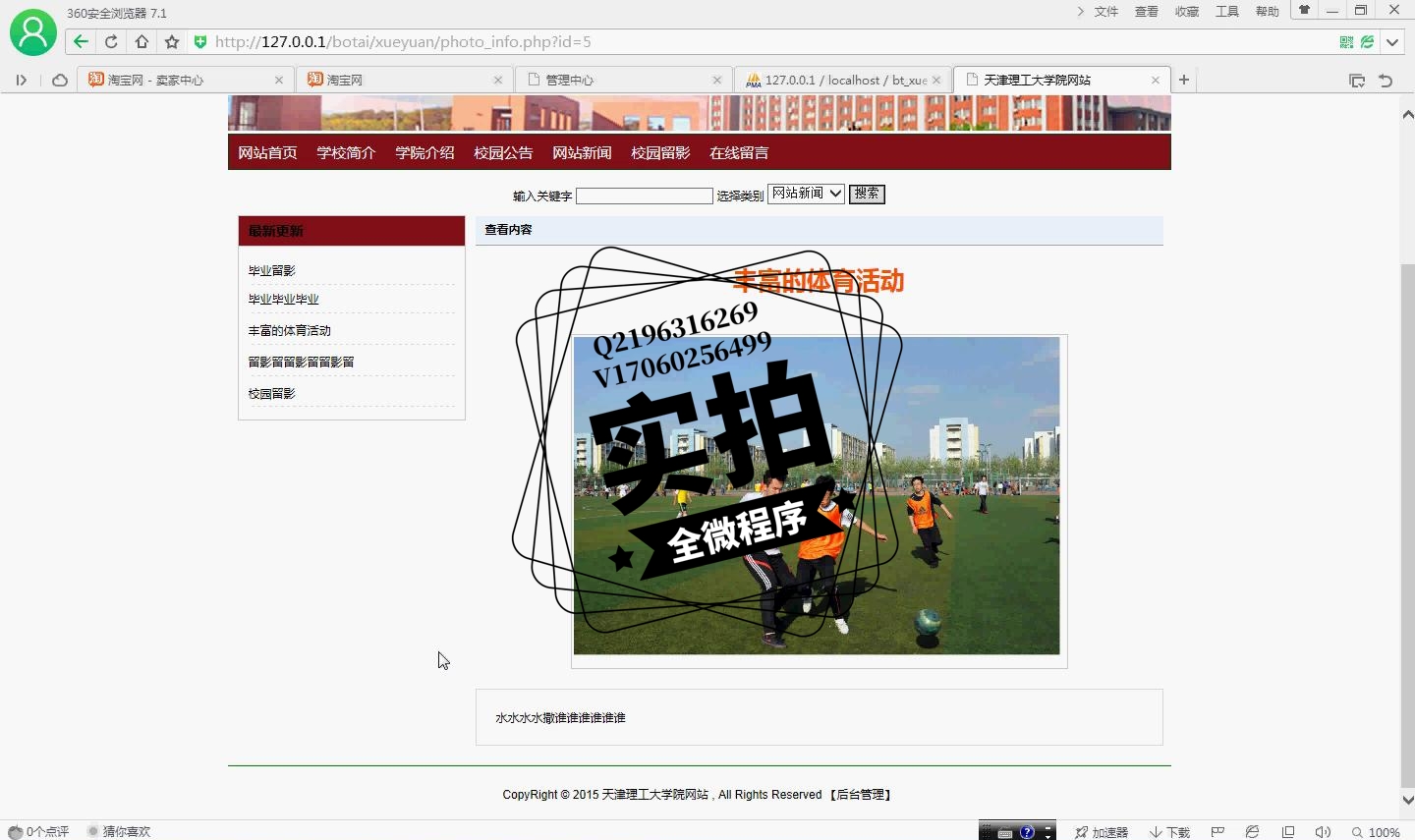This screenshot has height=840, width=1415.
Task: Open the 文件 menu
Action: click(x=1106, y=12)
